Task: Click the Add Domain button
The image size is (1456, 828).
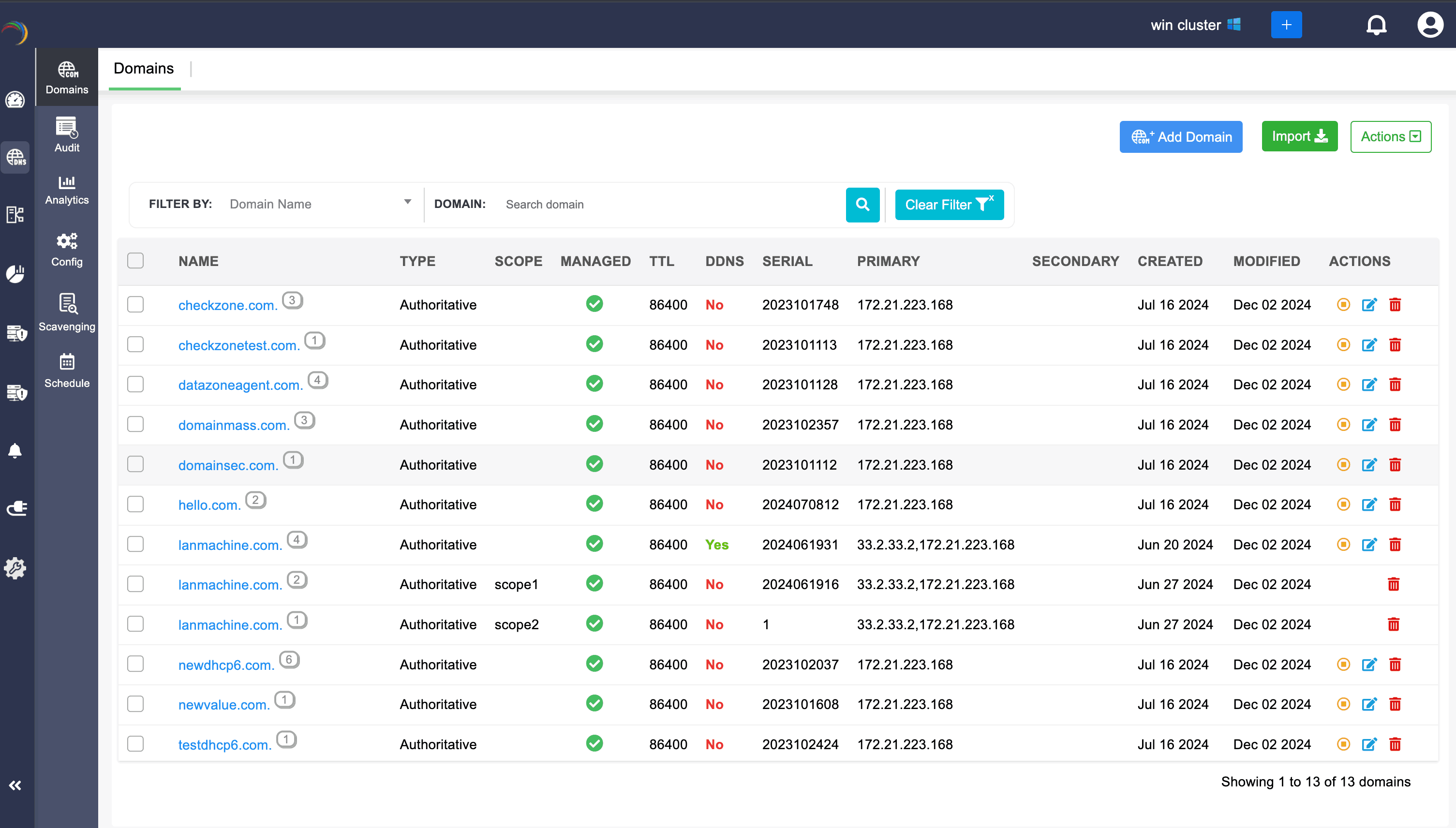Action: click(x=1180, y=136)
